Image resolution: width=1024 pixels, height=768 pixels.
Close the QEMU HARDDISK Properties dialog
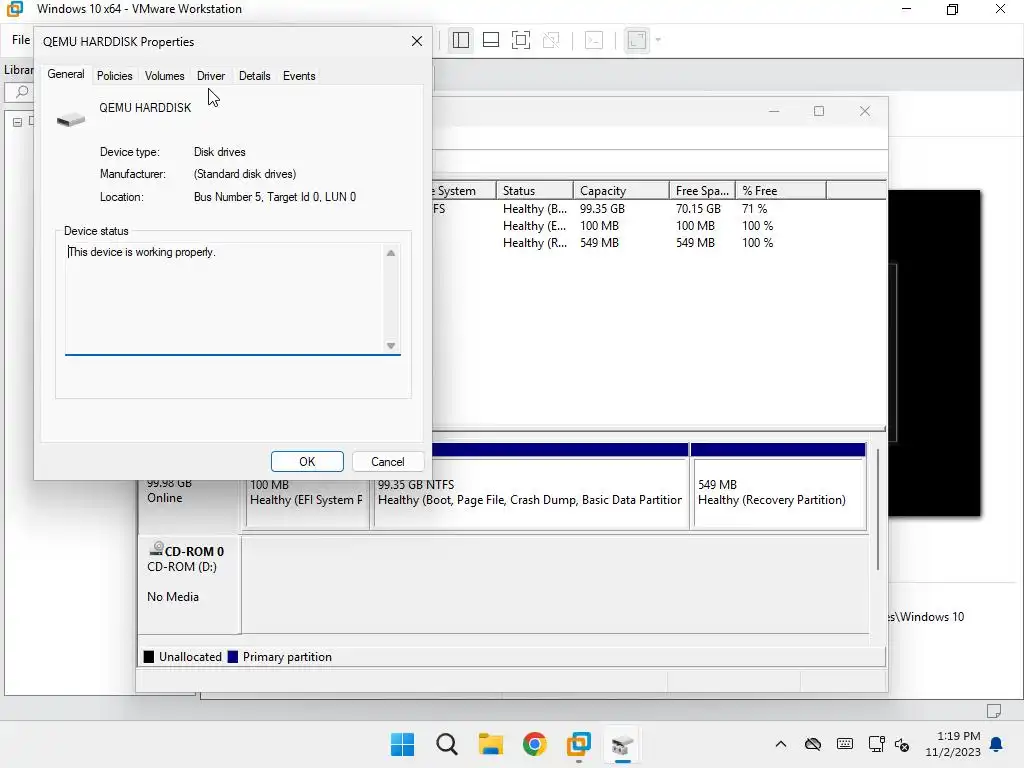[417, 41]
